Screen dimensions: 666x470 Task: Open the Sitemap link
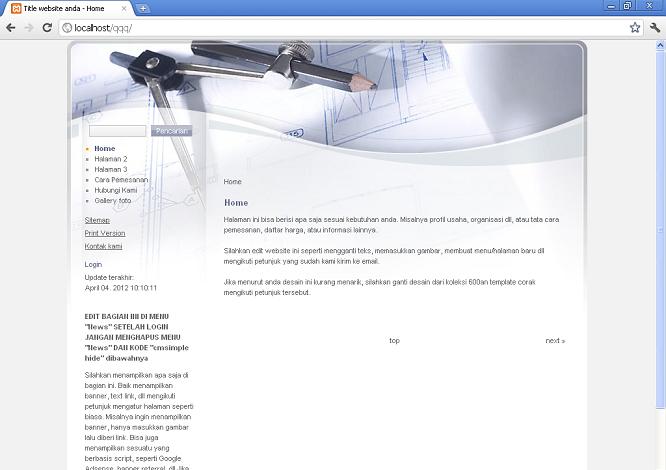pyautogui.click(x=97, y=220)
